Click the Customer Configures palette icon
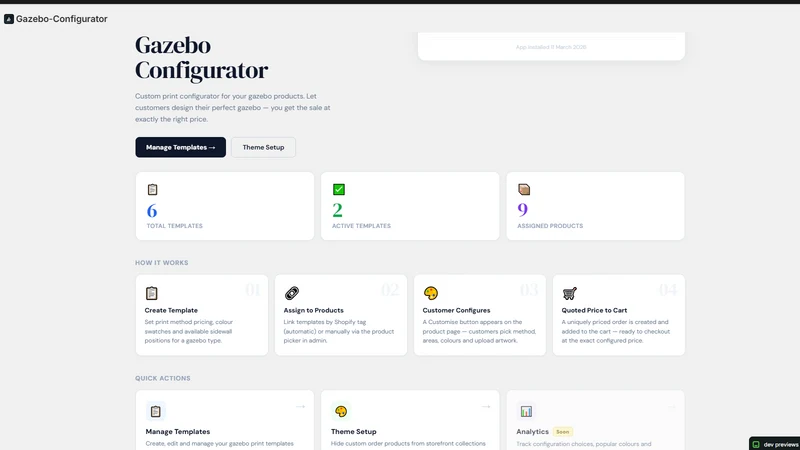The image size is (800, 450). [x=431, y=293]
